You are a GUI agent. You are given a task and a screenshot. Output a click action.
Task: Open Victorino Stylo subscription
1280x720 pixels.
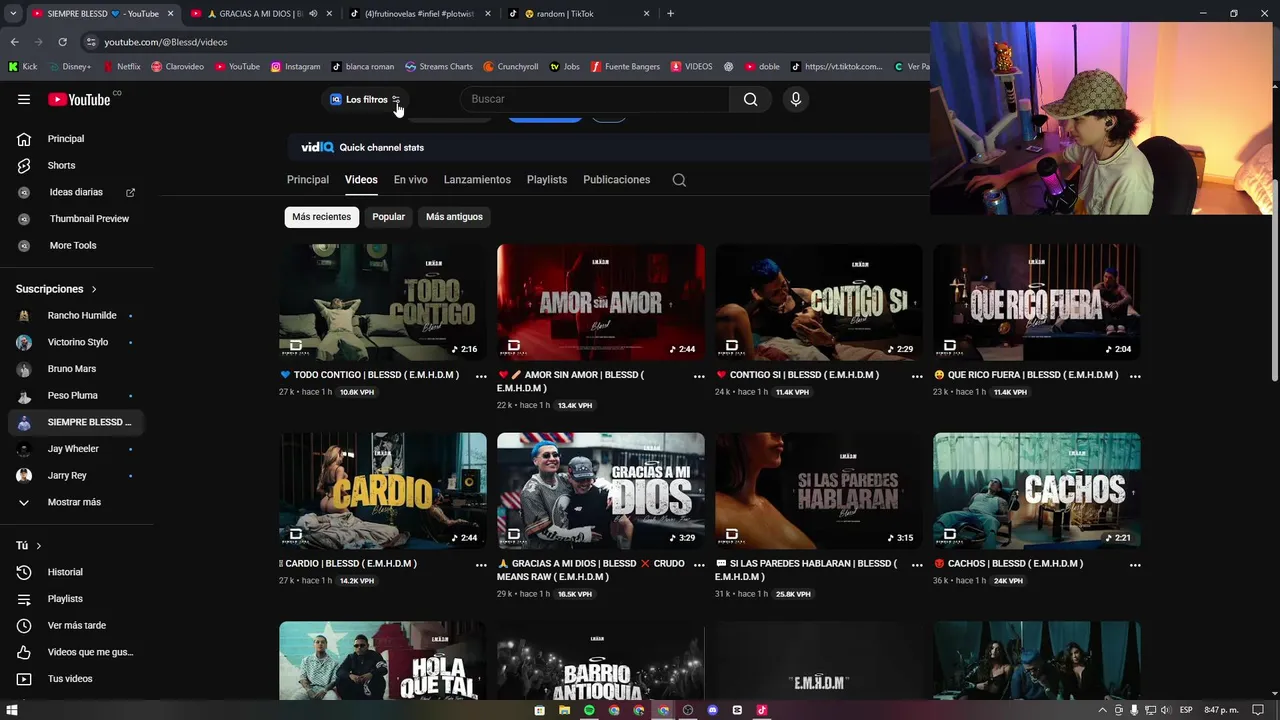pos(76,342)
